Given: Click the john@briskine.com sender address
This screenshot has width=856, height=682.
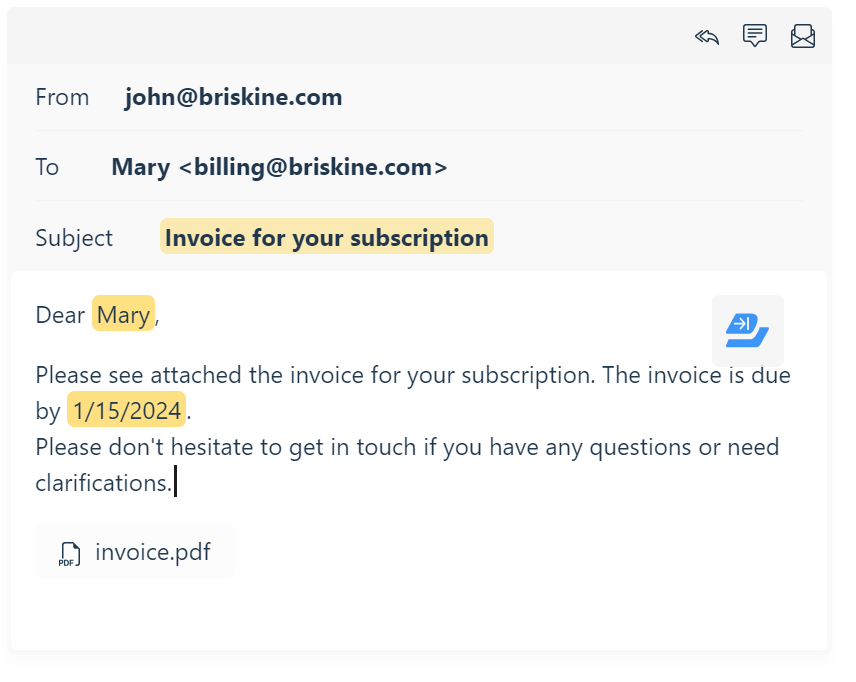Looking at the screenshot, I should click(x=233, y=97).
